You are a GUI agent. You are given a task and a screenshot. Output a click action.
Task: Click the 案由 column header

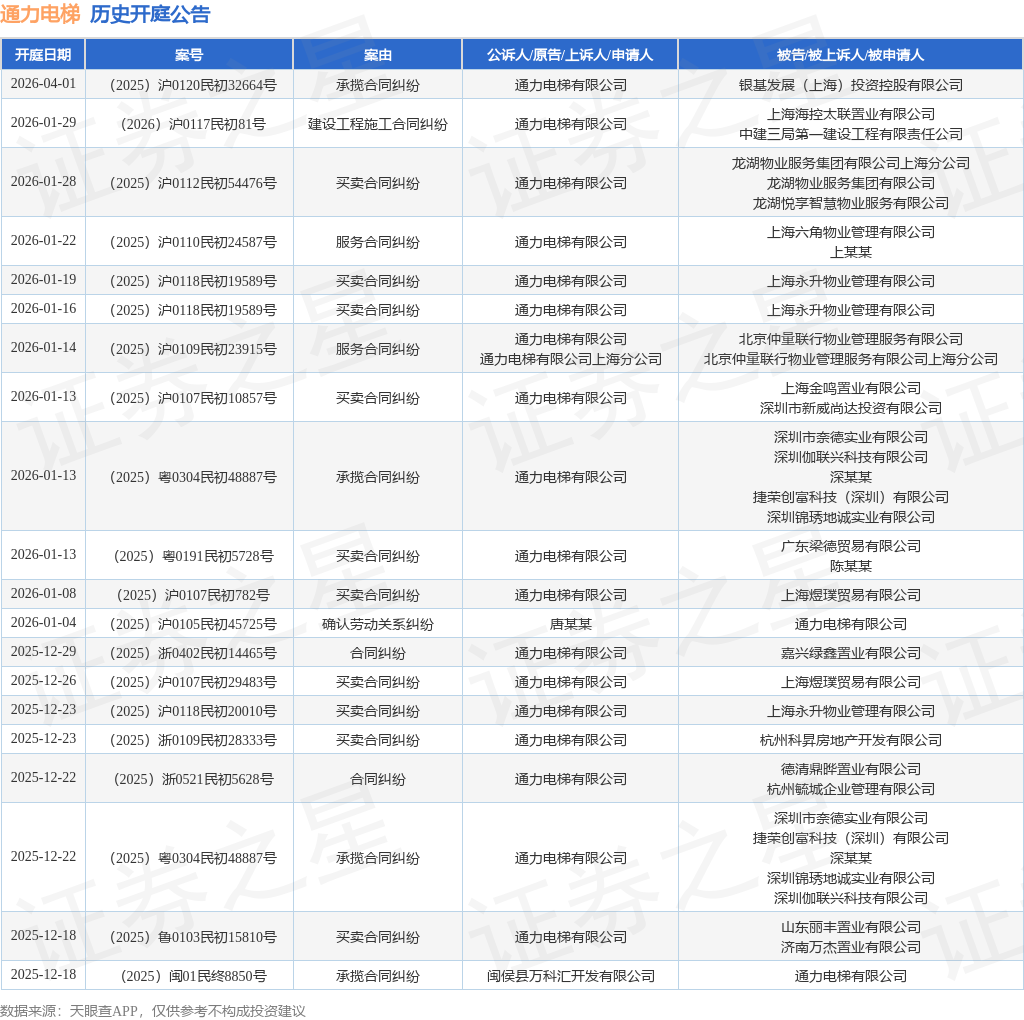(x=377, y=55)
